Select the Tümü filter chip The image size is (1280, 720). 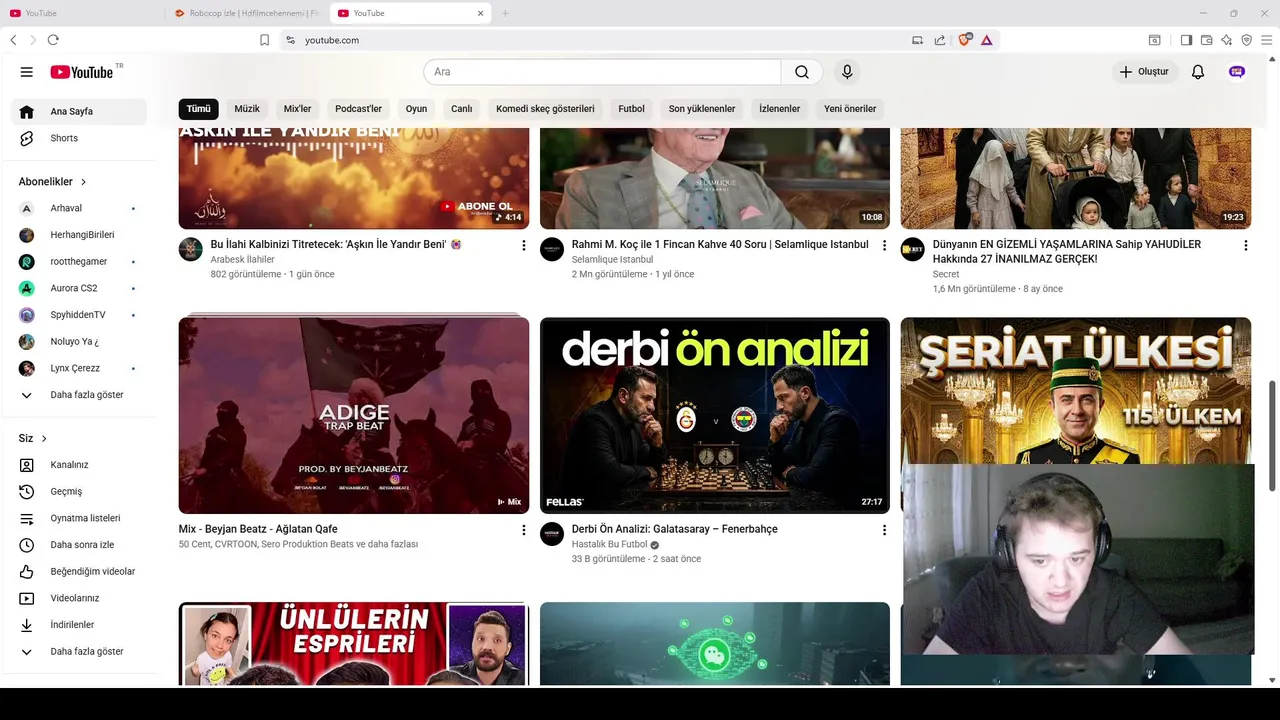198,109
